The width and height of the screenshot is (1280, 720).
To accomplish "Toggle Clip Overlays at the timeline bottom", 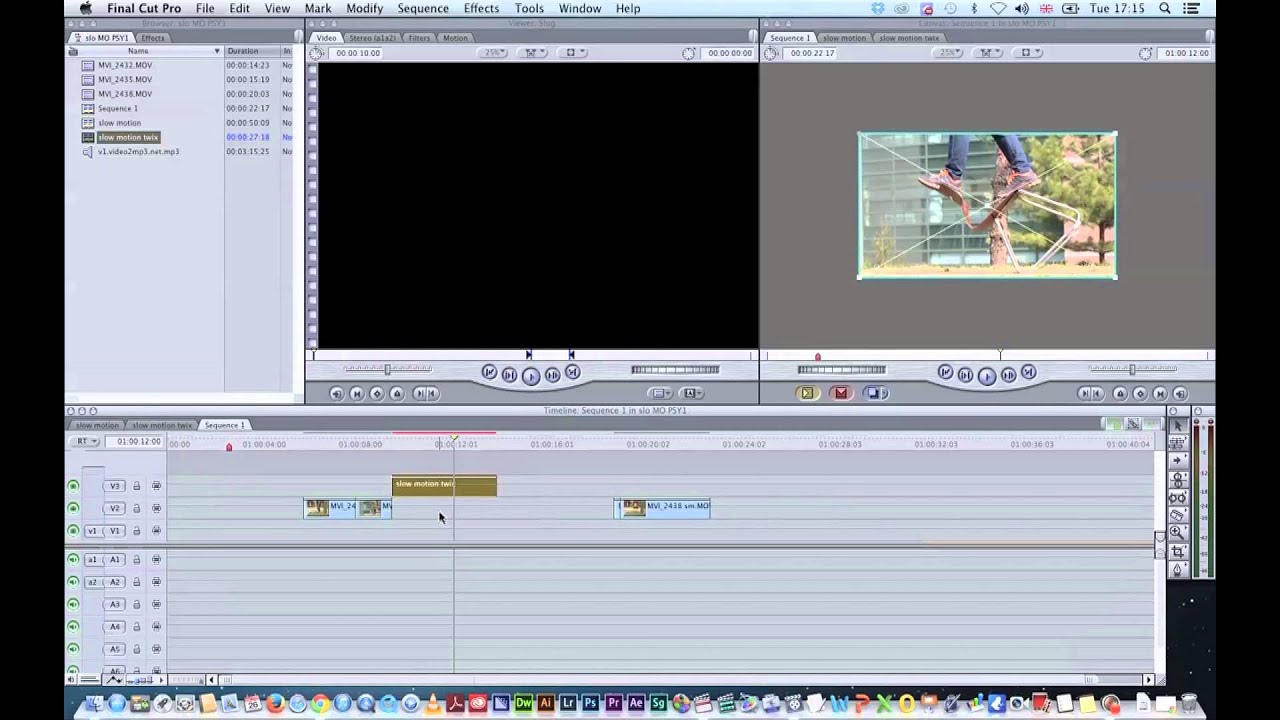I will [x=114, y=680].
